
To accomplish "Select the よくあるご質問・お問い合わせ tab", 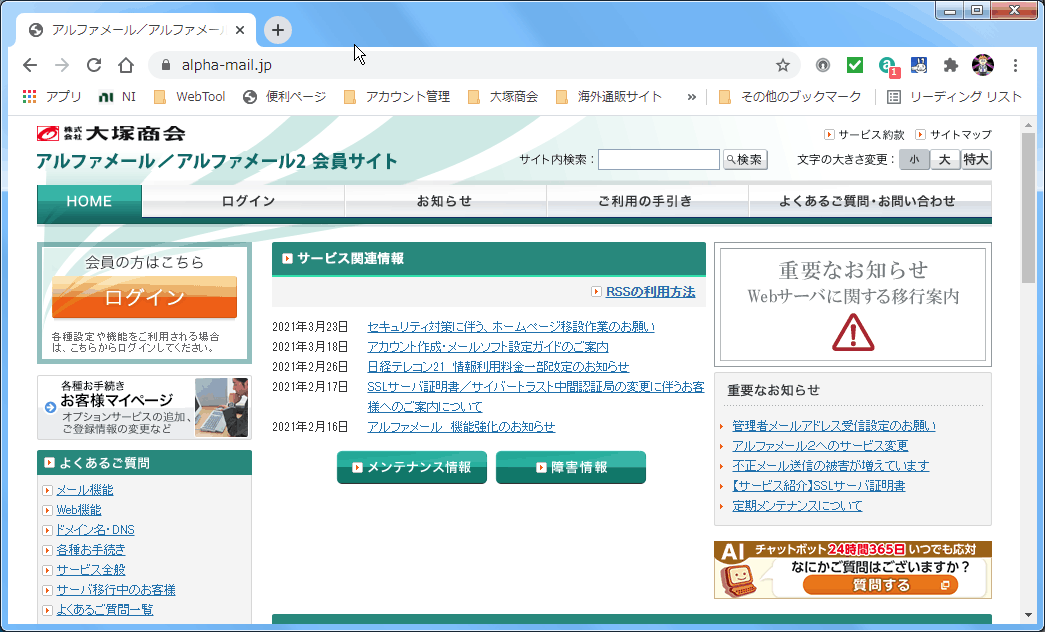I will 870,201.
